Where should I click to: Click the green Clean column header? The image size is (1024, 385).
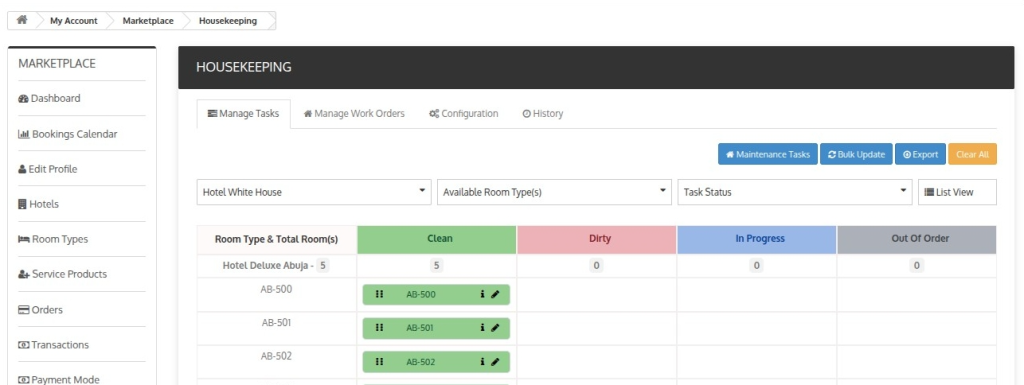point(437,239)
